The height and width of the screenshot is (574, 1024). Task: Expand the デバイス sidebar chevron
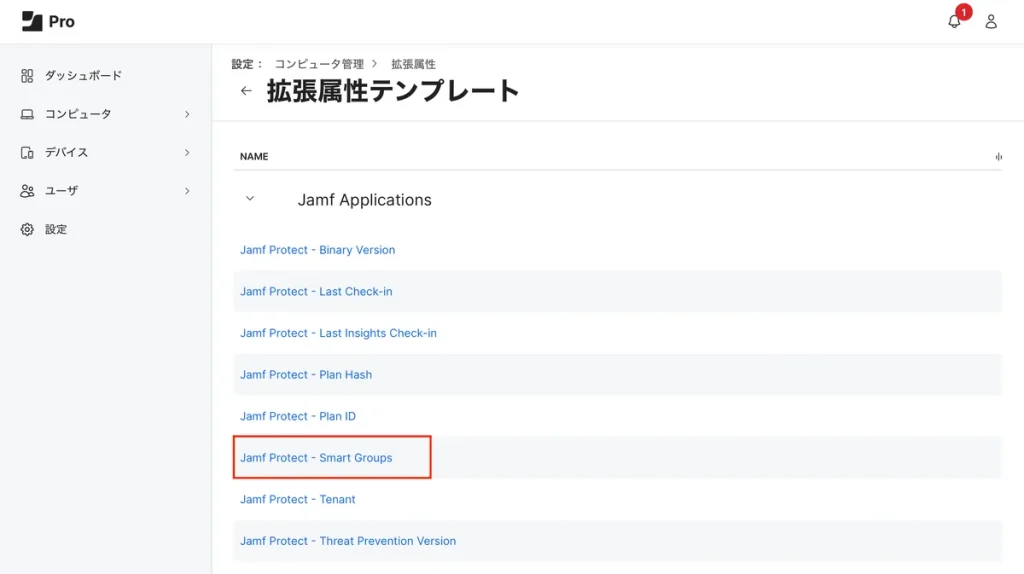[x=187, y=152]
